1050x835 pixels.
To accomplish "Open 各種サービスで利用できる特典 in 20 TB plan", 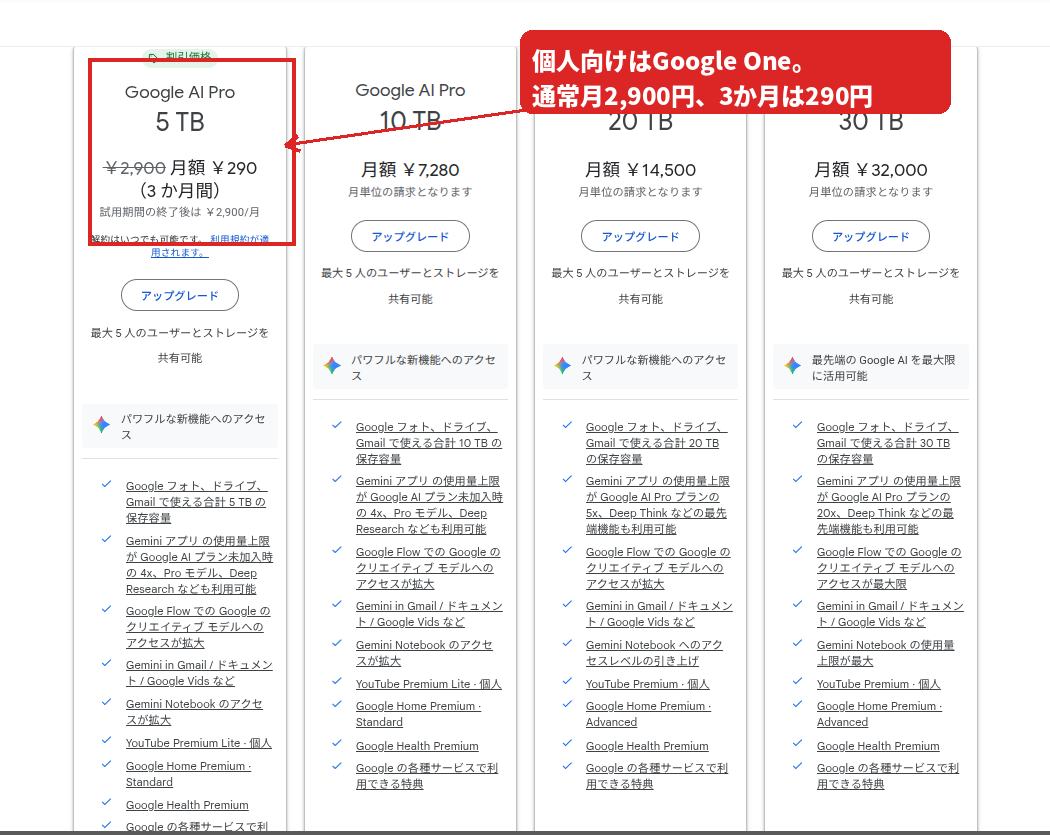I will (x=656, y=776).
